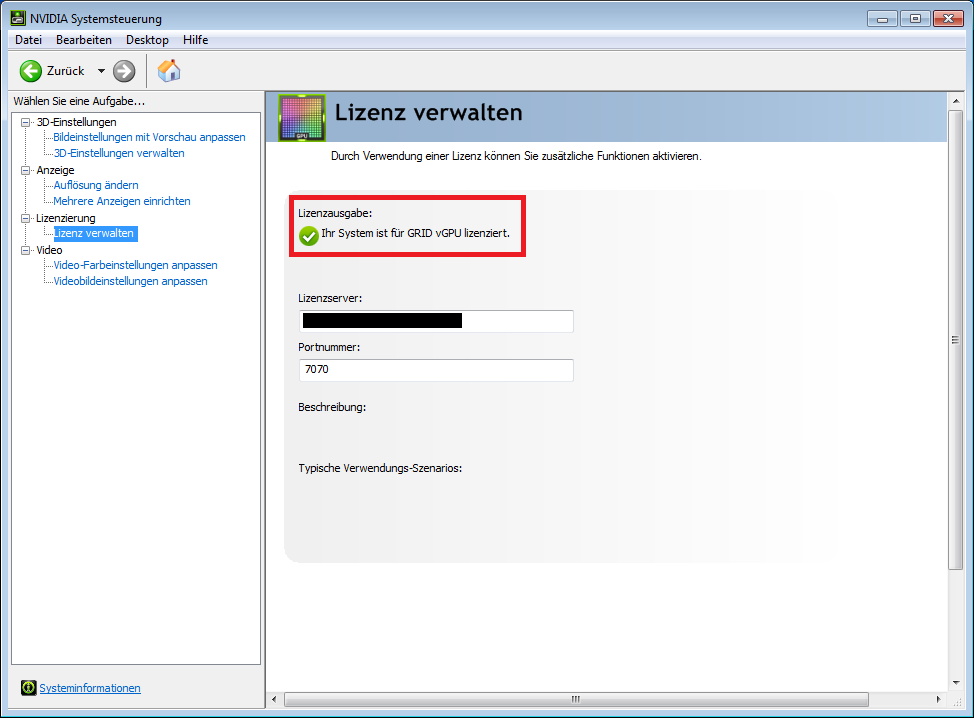The image size is (974, 718).
Task: Open the Systeminformationen link
Action: click(x=90, y=688)
